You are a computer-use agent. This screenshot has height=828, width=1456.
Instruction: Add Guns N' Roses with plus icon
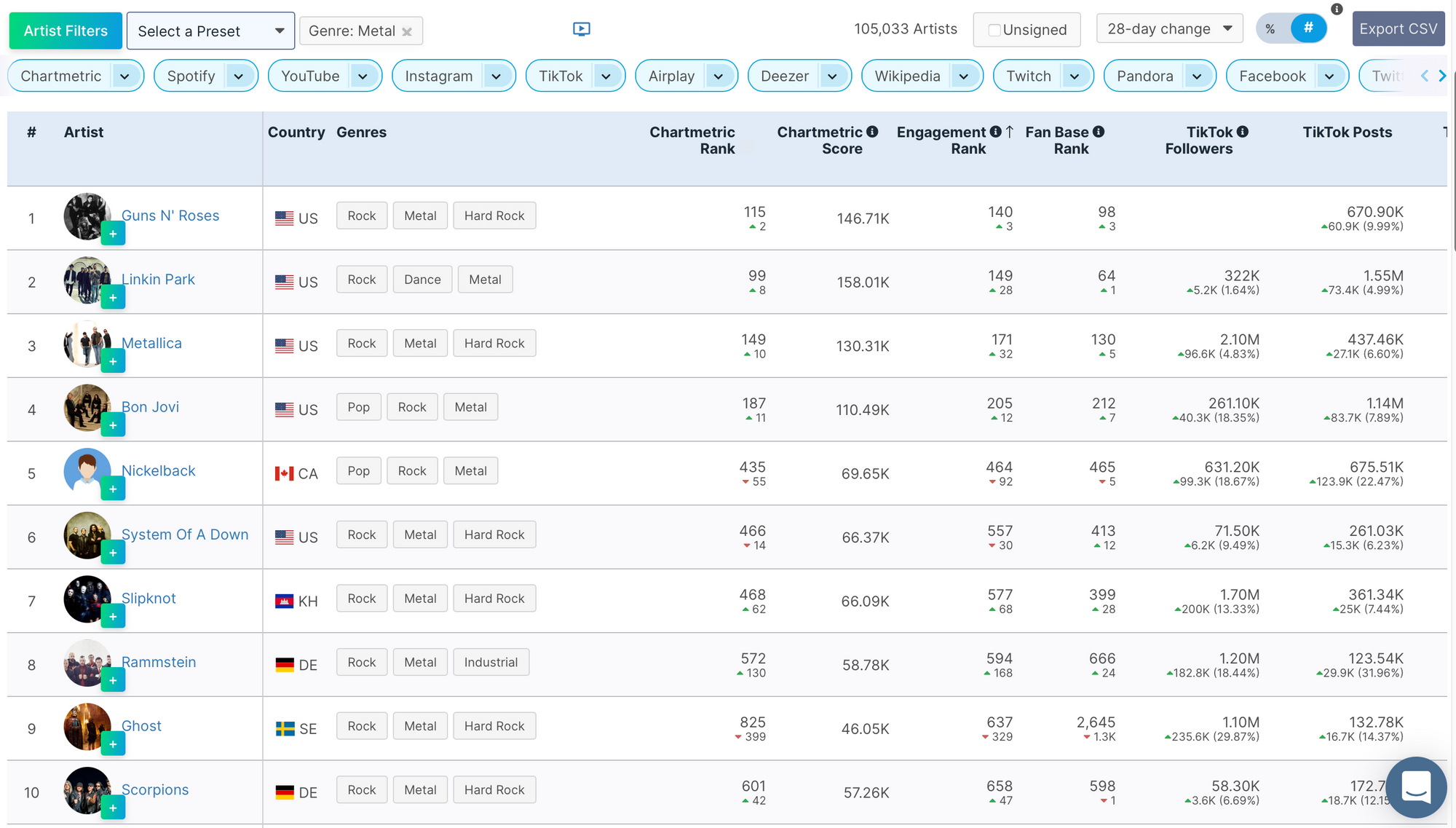[x=113, y=234]
